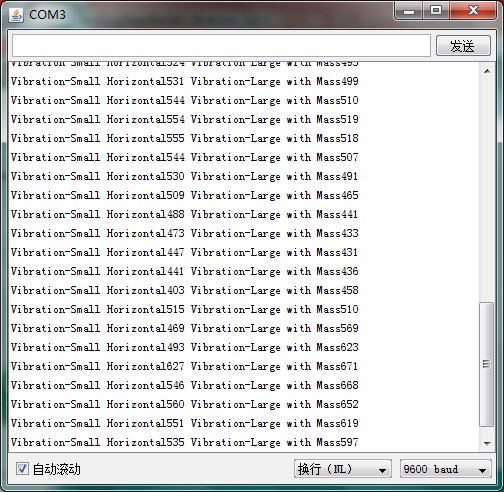
Task: Click the vertical scrollbar thumb
Action: (487, 364)
